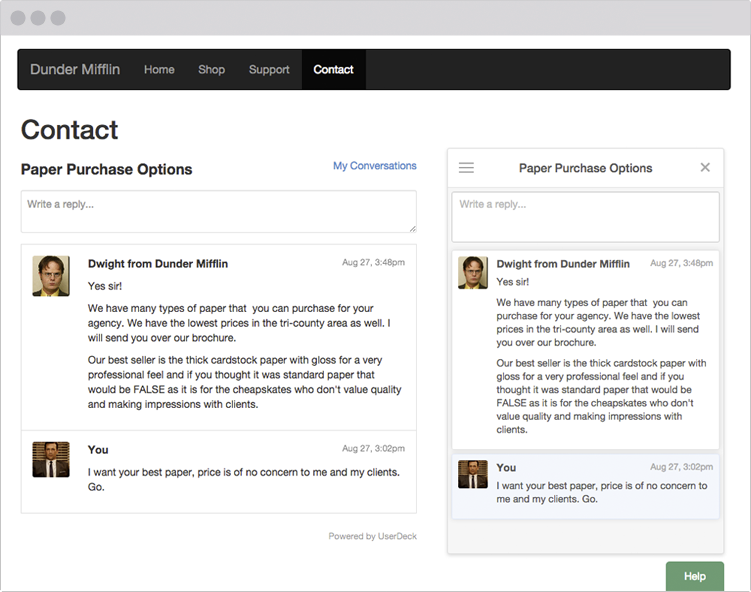Screen dimensions: 751x592
Task: Click the Dunder Mifflin brand link
Action: (x=75, y=69)
